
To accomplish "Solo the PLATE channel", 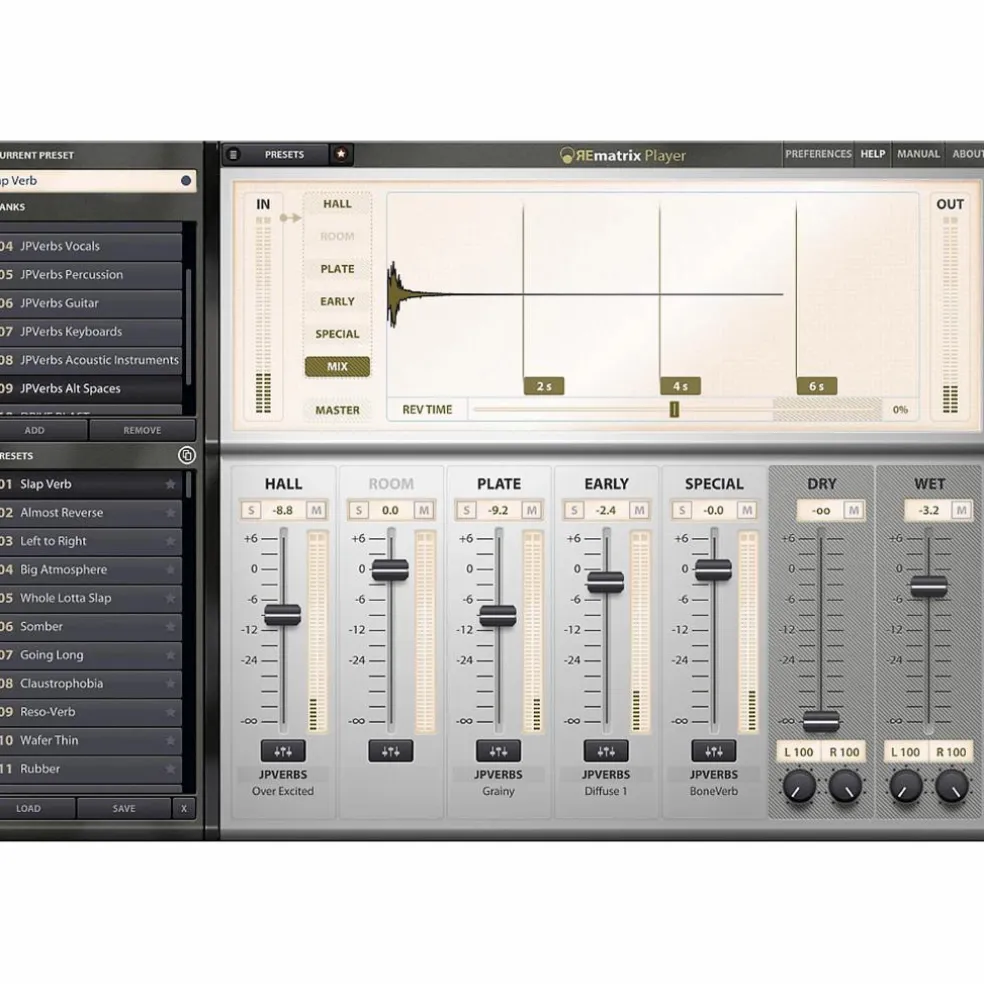I will (466, 510).
